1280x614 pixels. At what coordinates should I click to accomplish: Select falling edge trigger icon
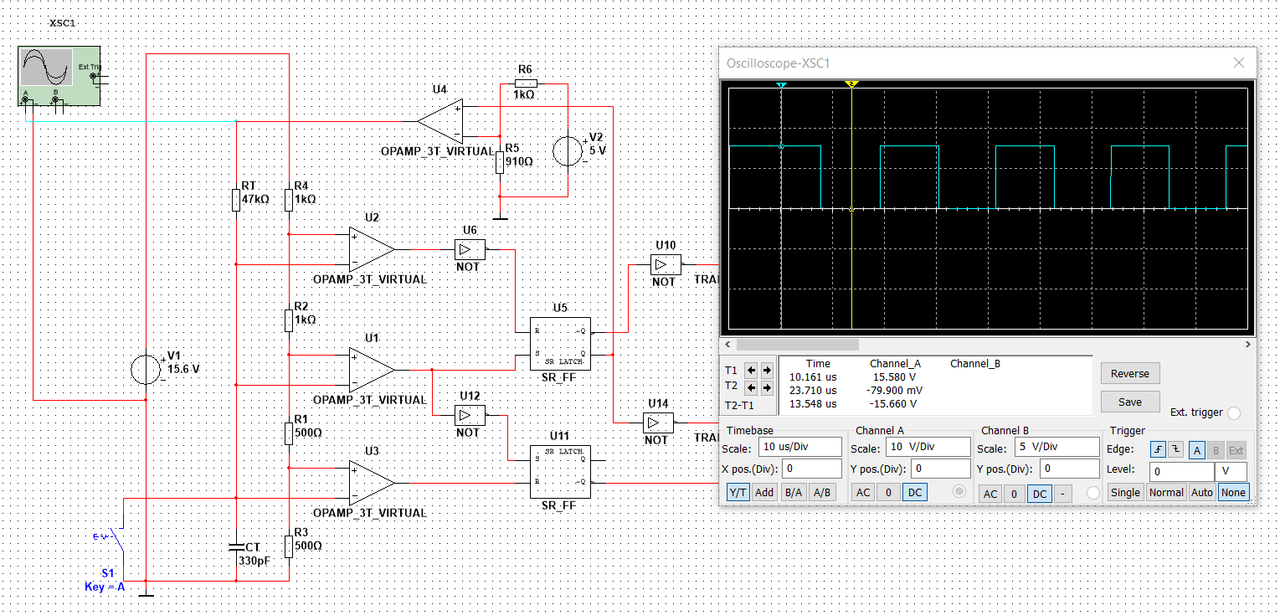1175,450
